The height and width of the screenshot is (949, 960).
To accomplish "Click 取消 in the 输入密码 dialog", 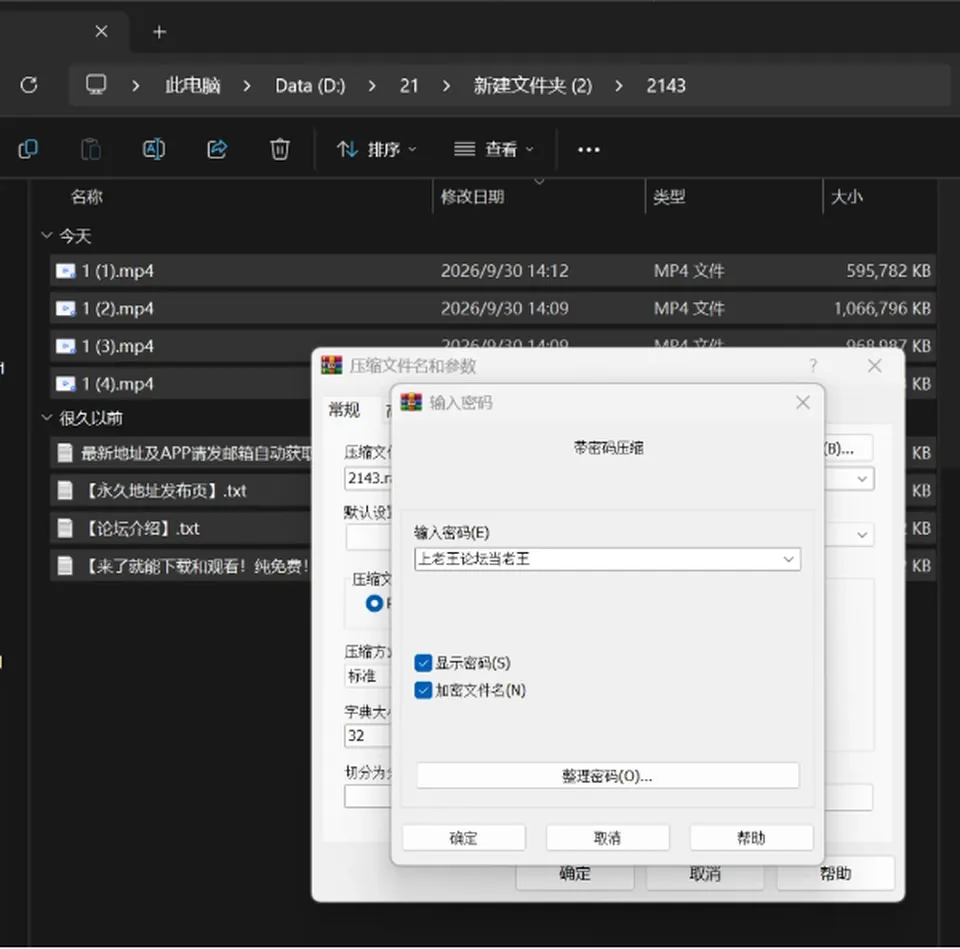I will click(x=607, y=838).
